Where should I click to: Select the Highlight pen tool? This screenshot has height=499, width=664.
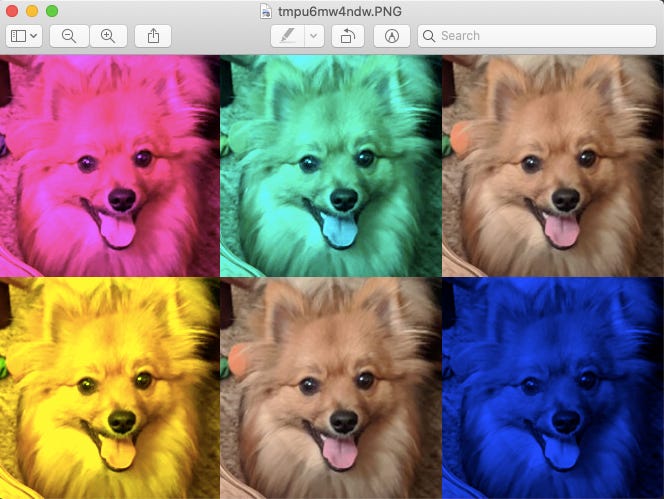coord(288,36)
